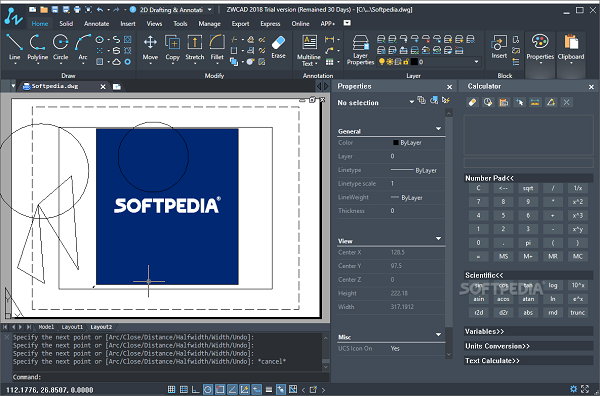Collapse the View properties section
Viewport: 600px width, 396px height.
[x=439, y=239]
